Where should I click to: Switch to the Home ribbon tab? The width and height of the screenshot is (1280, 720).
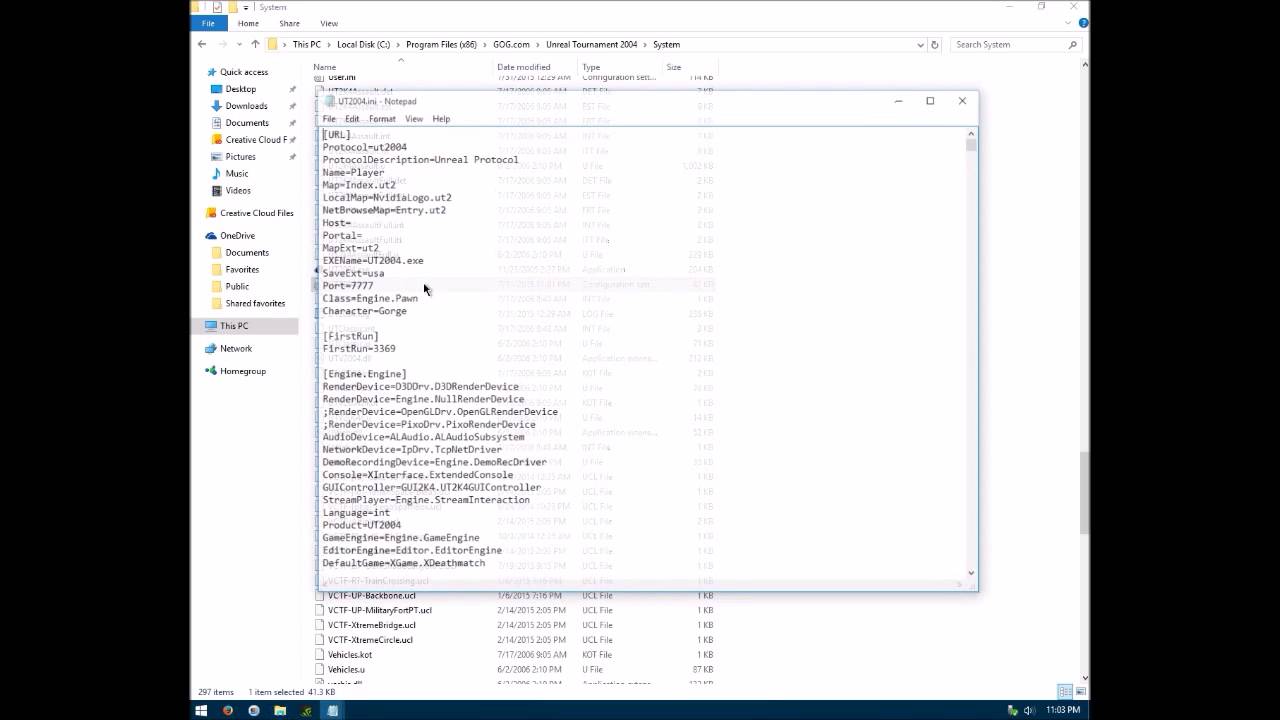click(248, 23)
